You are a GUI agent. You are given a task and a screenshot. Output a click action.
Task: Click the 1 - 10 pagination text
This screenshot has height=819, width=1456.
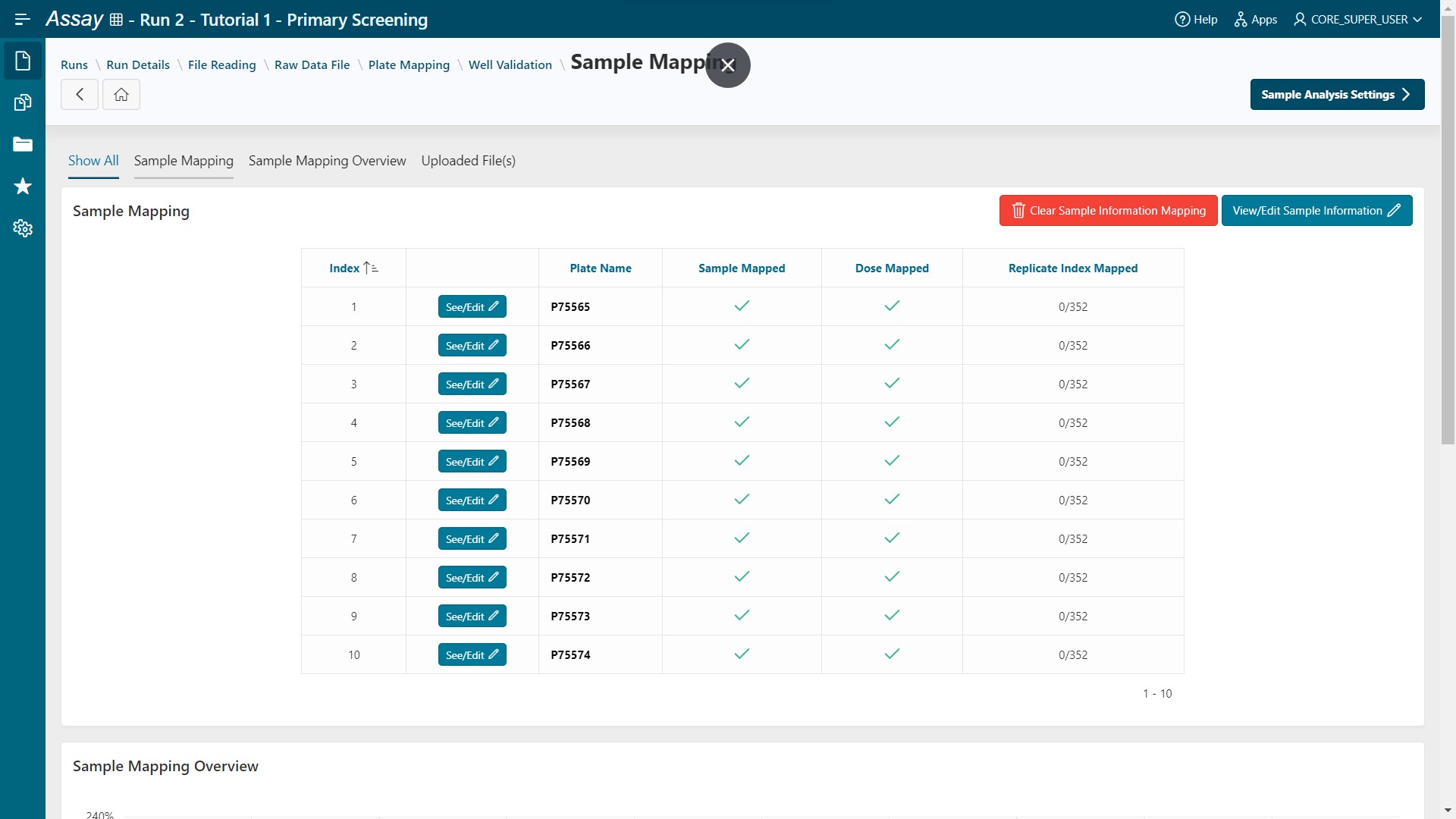(1157, 694)
